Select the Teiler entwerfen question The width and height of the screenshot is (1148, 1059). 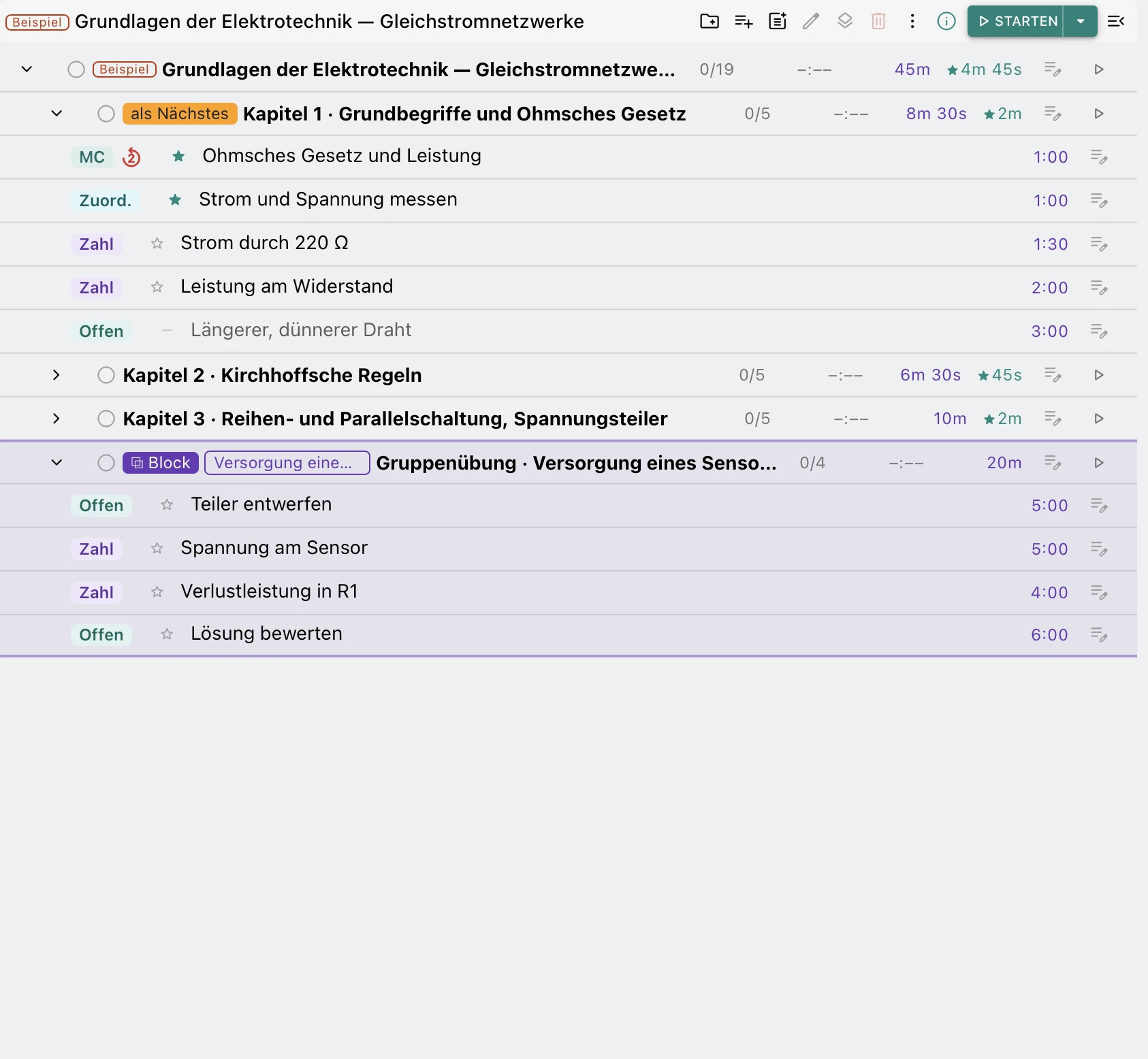coord(261,504)
